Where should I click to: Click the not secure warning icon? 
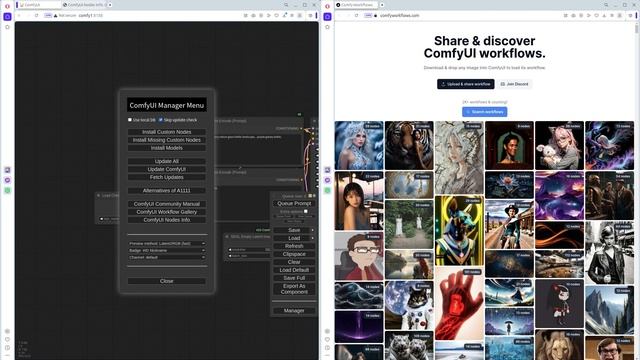coord(56,16)
